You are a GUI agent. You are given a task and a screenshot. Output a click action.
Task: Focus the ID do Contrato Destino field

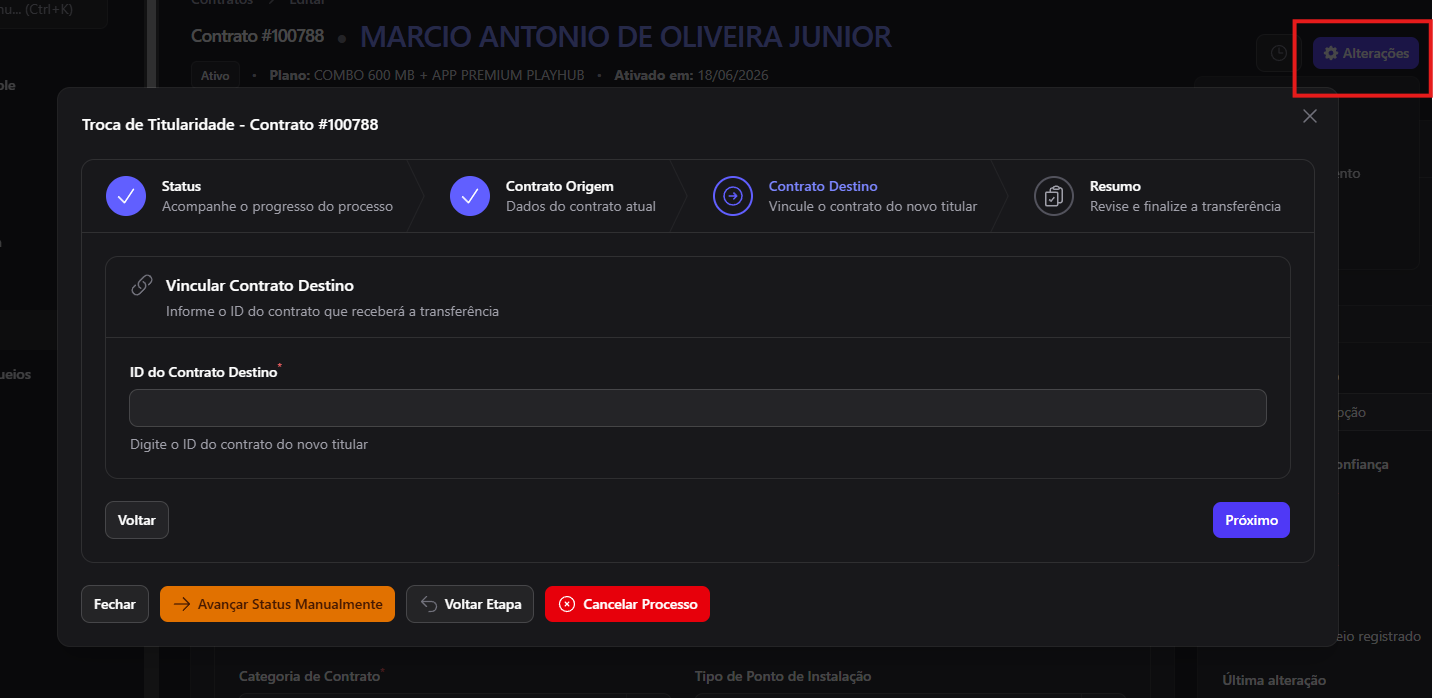coord(698,408)
